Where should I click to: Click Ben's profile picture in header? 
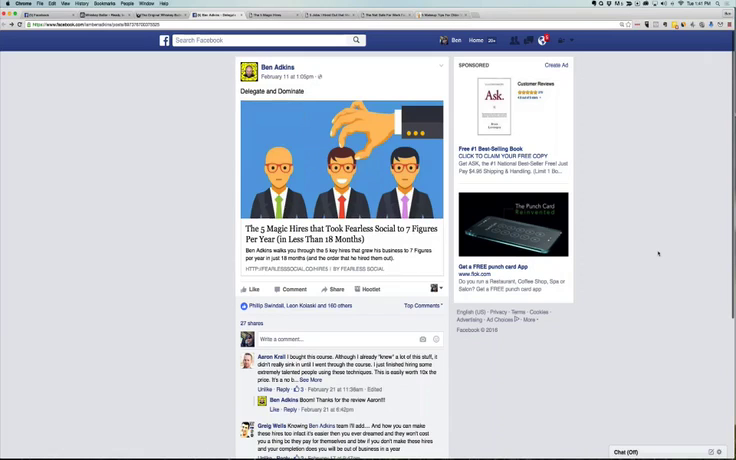pyautogui.click(x=444, y=40)
